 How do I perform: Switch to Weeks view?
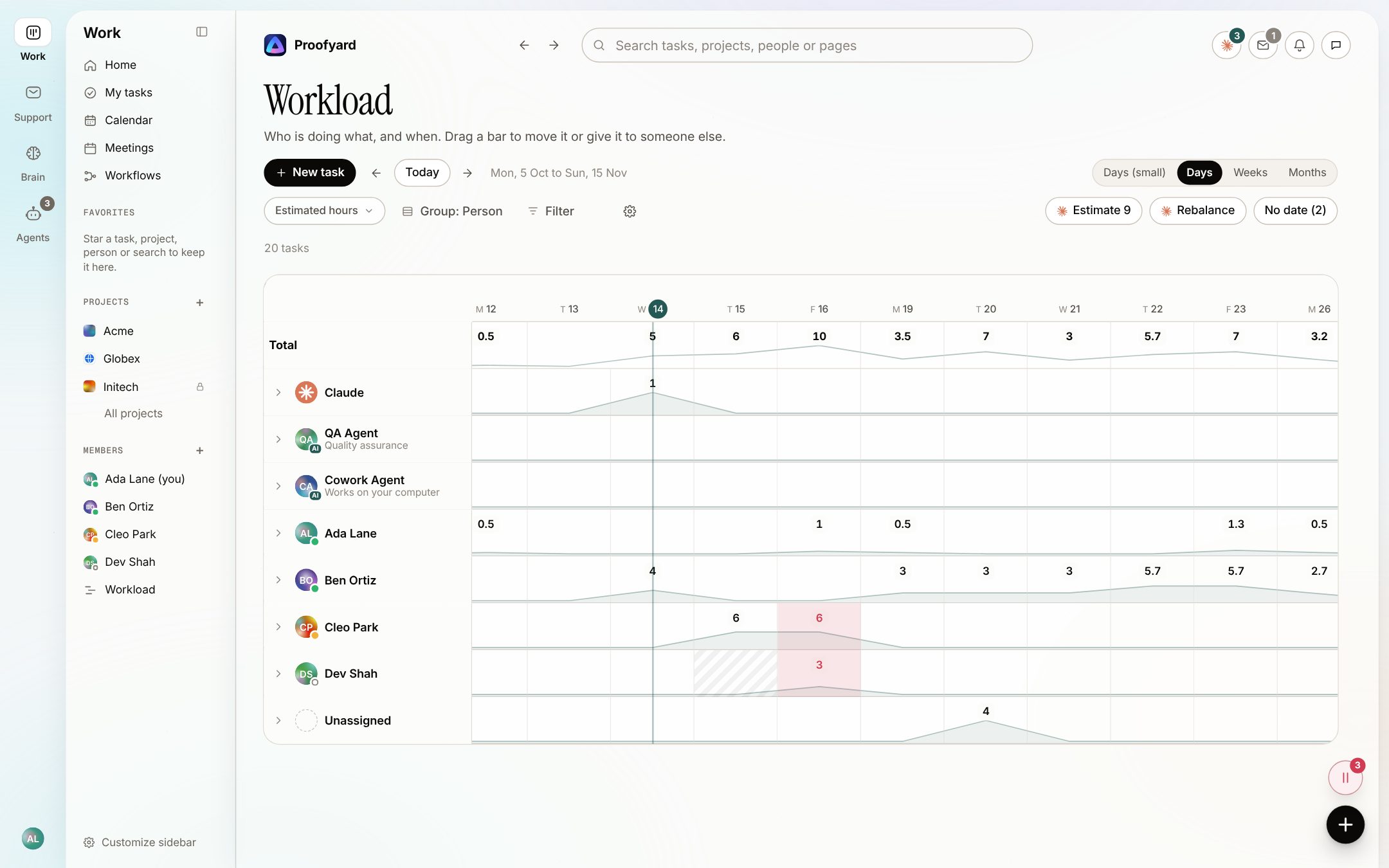pyautogui.click(x=1250, y=172)
